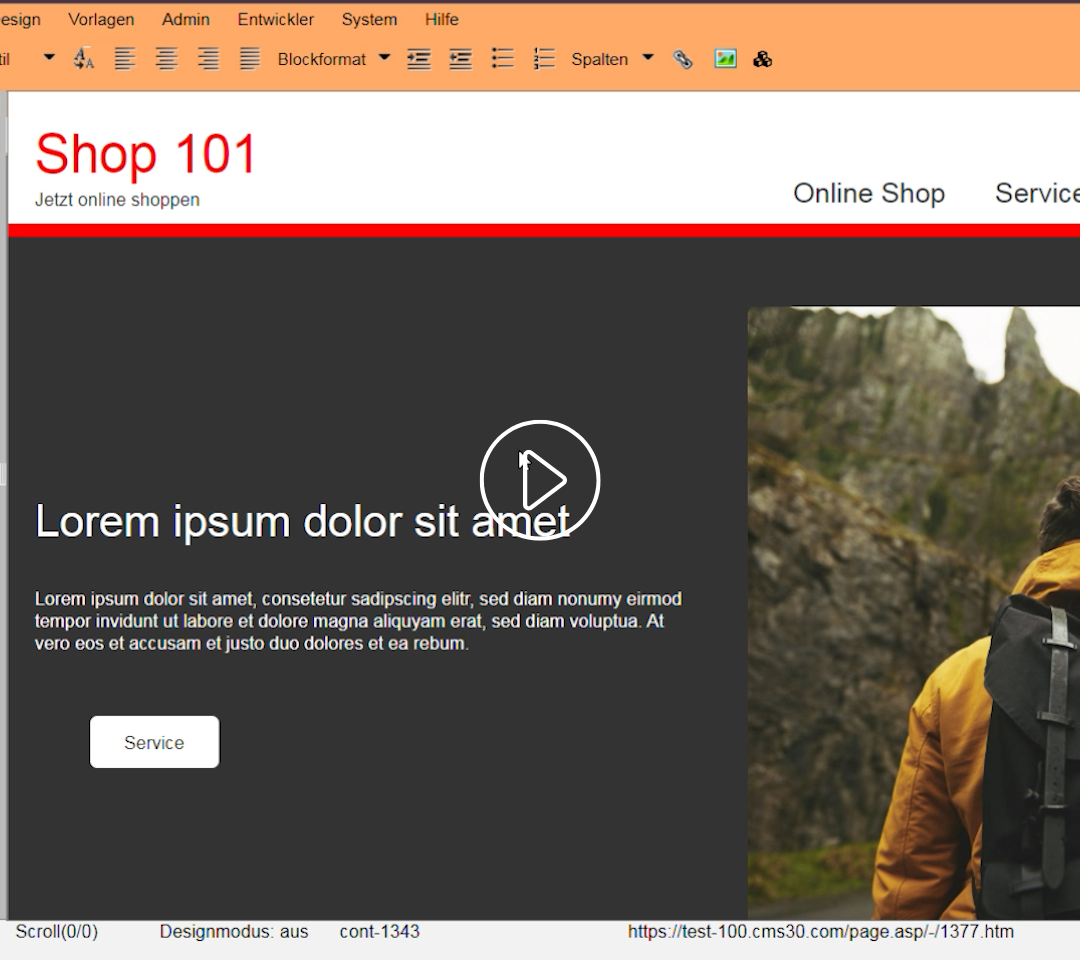Click the page URL in status bar
Viewport: 1080px width, 960px height.
pyautogui.click(x=820, y=932)
